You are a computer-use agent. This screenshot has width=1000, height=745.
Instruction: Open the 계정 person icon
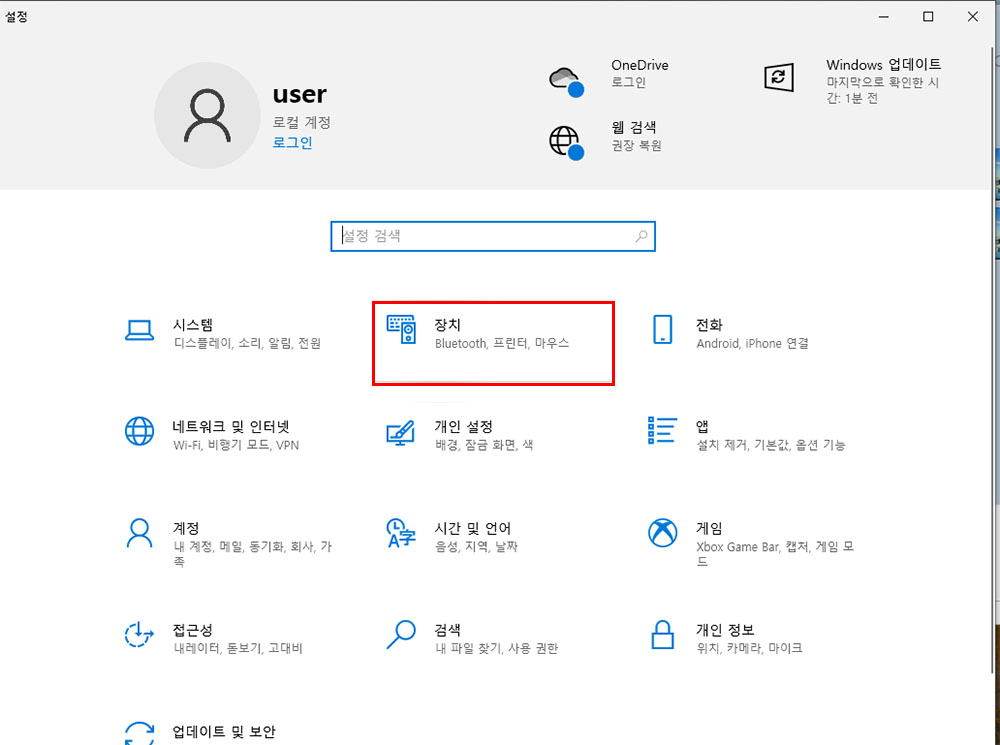pos(139,533)
